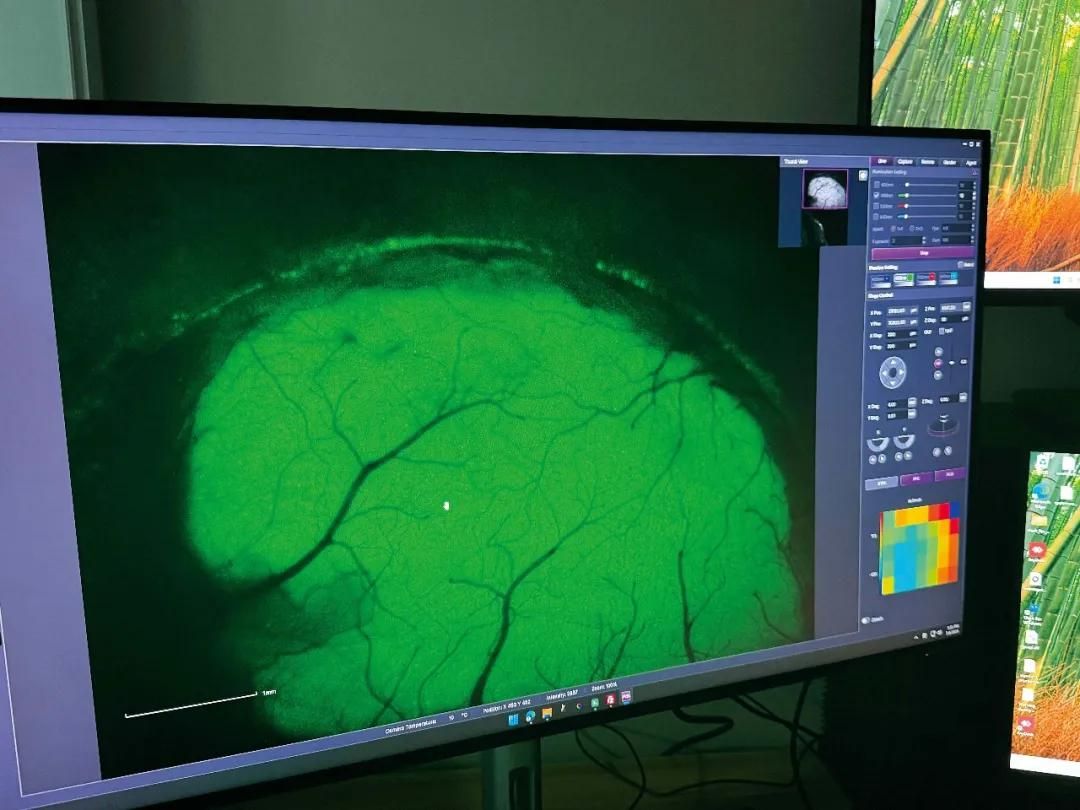Click the icon beside the thumb view
The width and height of the screenshot is (1080, 810).
[863, 176]
